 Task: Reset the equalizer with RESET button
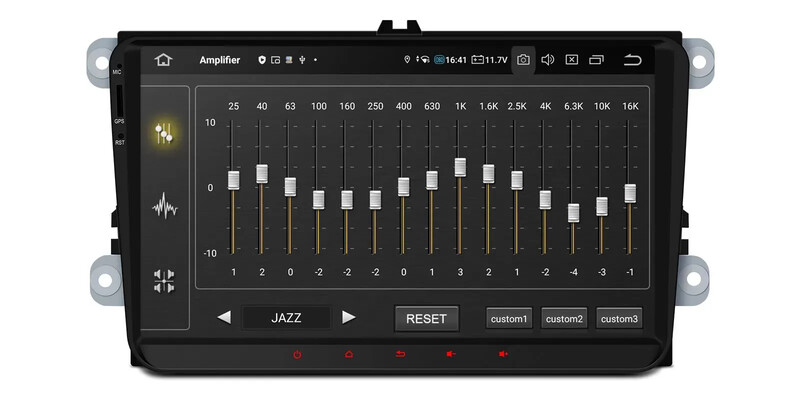pos(426,319)
